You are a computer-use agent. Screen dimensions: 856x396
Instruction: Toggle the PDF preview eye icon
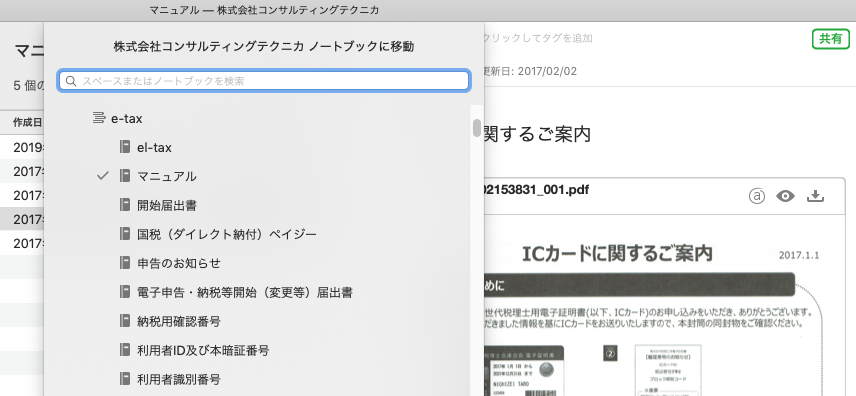click(786, 197)
